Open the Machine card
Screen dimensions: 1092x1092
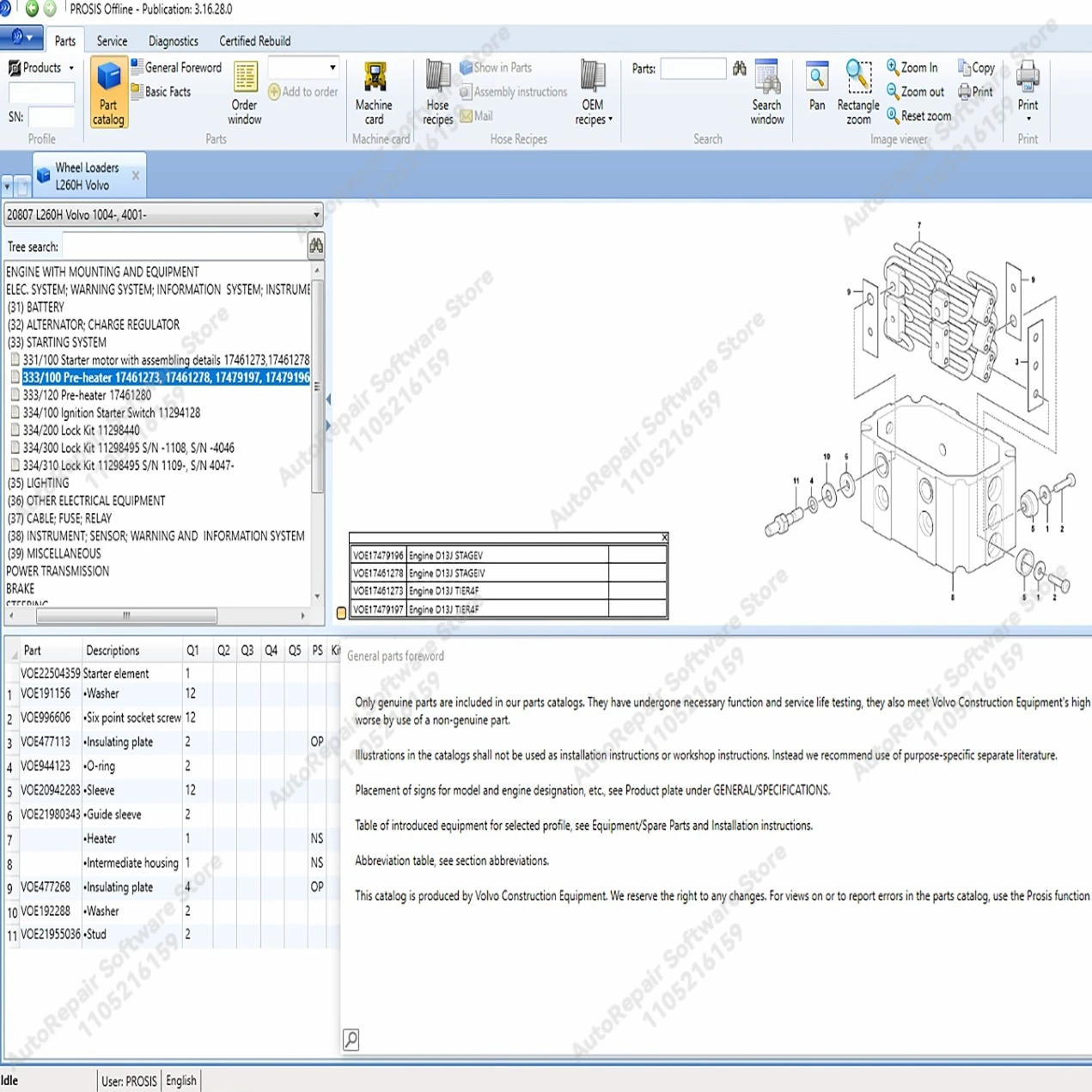click(374, 93)
